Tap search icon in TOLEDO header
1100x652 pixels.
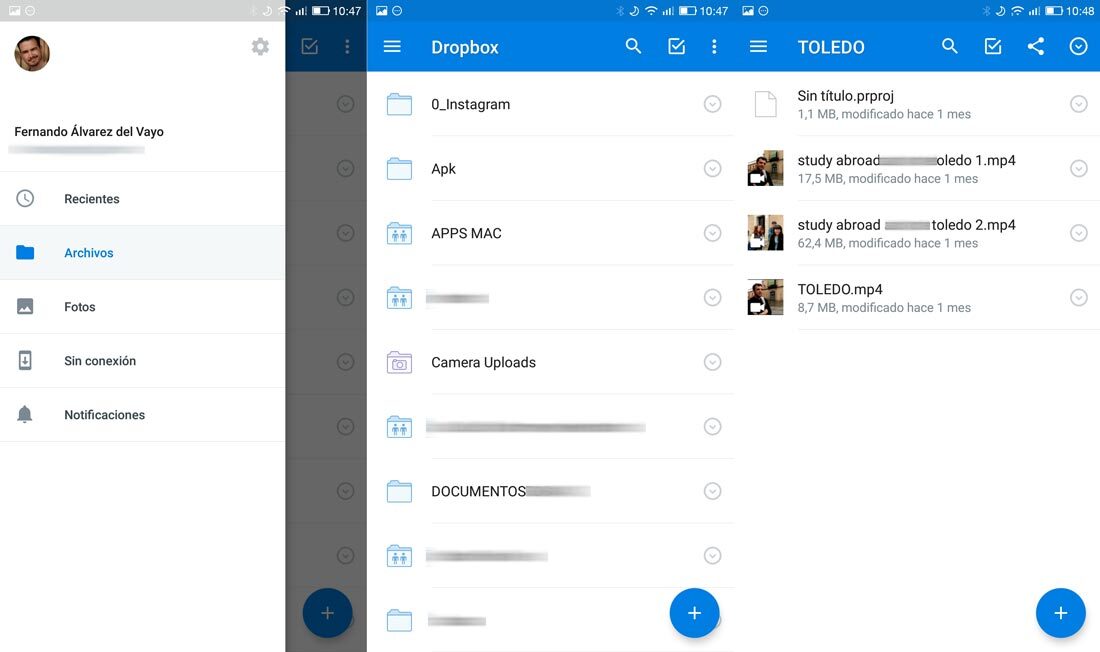point(950,47)
